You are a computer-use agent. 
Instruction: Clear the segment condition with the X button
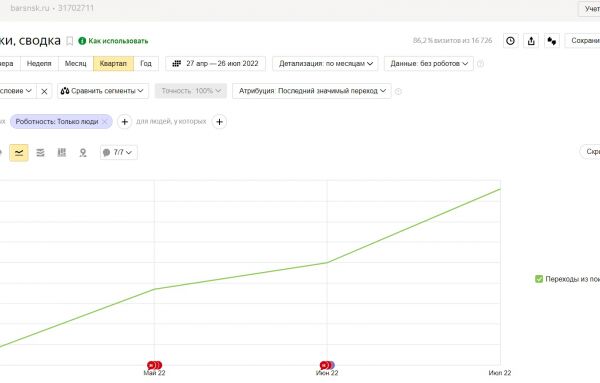point(44,91)
